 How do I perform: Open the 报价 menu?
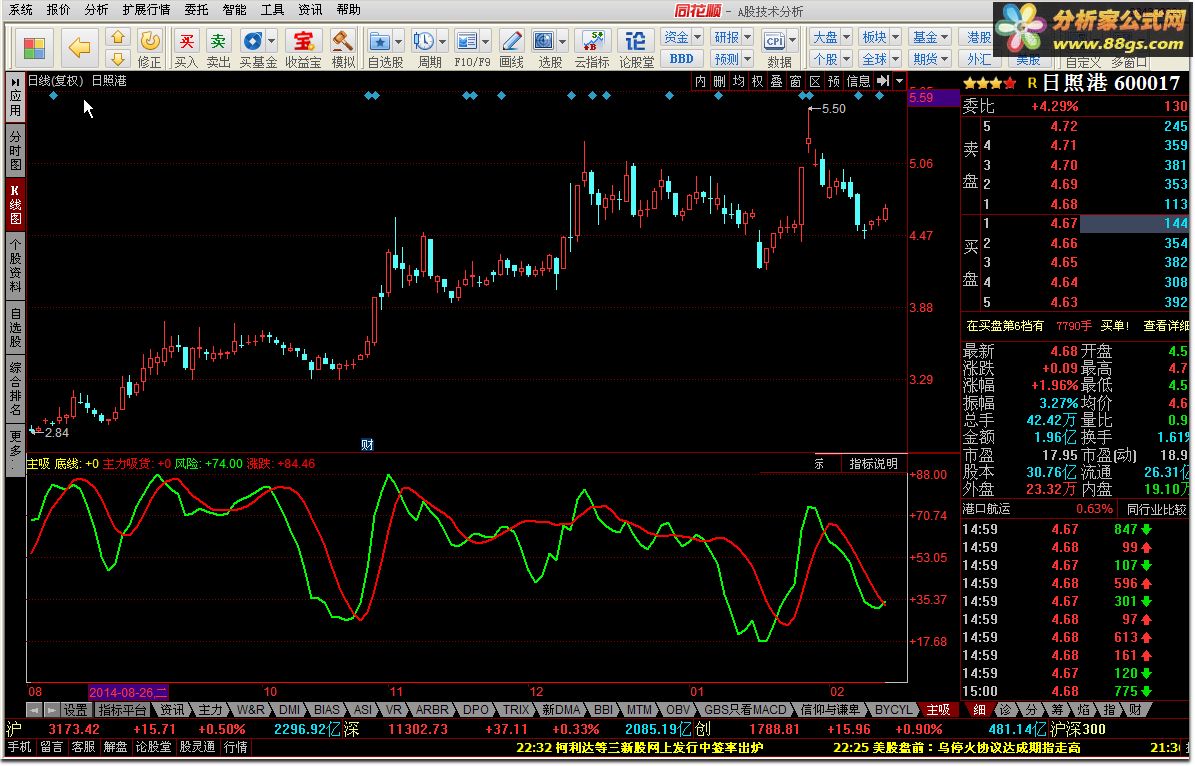point(58,10)
